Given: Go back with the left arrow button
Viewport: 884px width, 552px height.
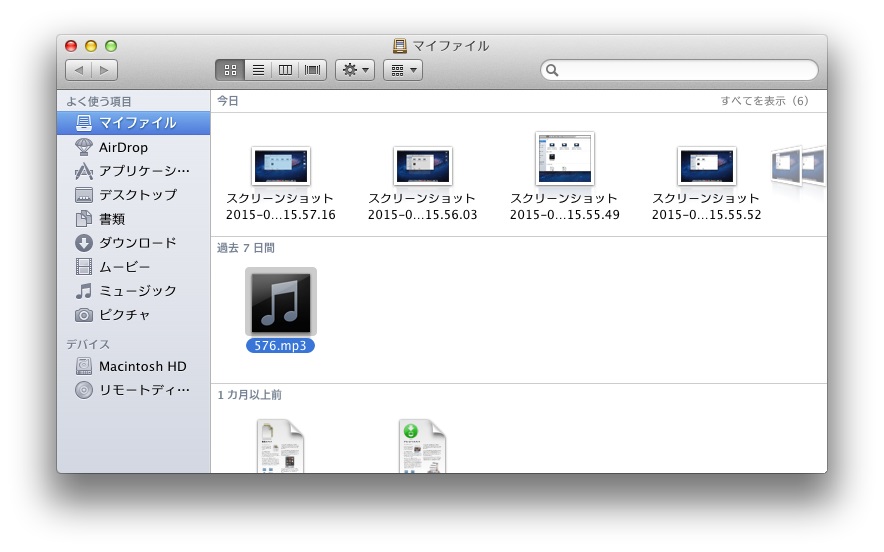Looking at the screenshot, I should point(79,70).
